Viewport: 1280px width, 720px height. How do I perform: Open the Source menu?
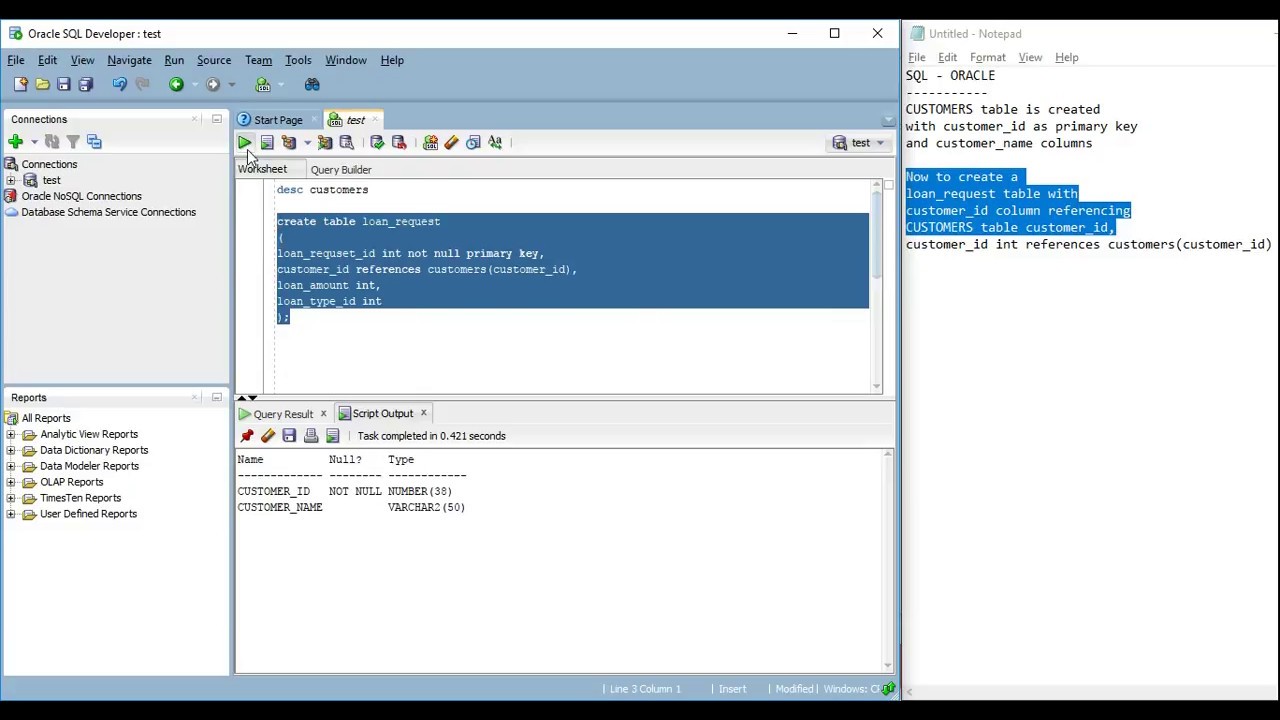tap(214, 60)
